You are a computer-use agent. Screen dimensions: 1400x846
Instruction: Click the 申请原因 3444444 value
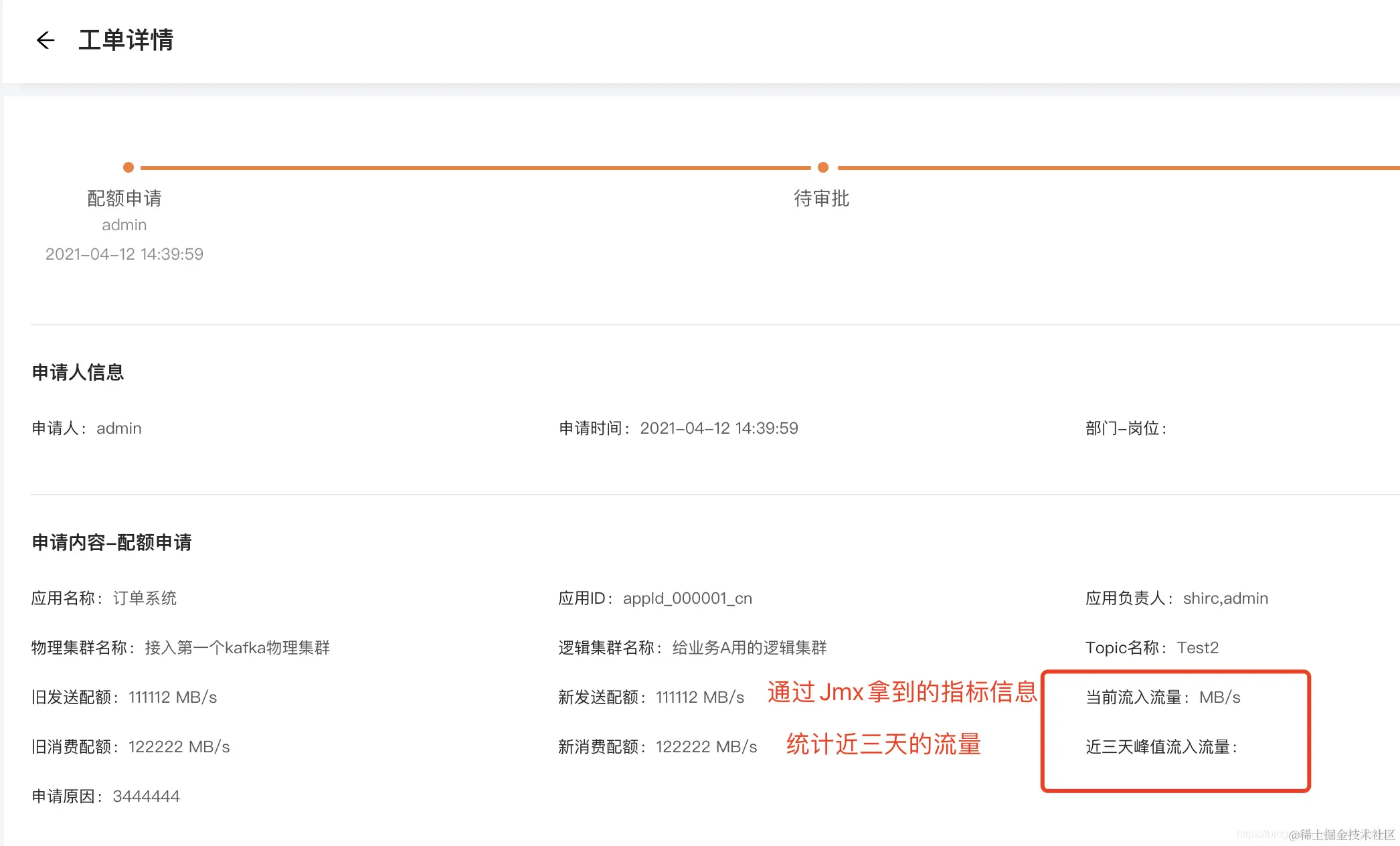point(146,796)
